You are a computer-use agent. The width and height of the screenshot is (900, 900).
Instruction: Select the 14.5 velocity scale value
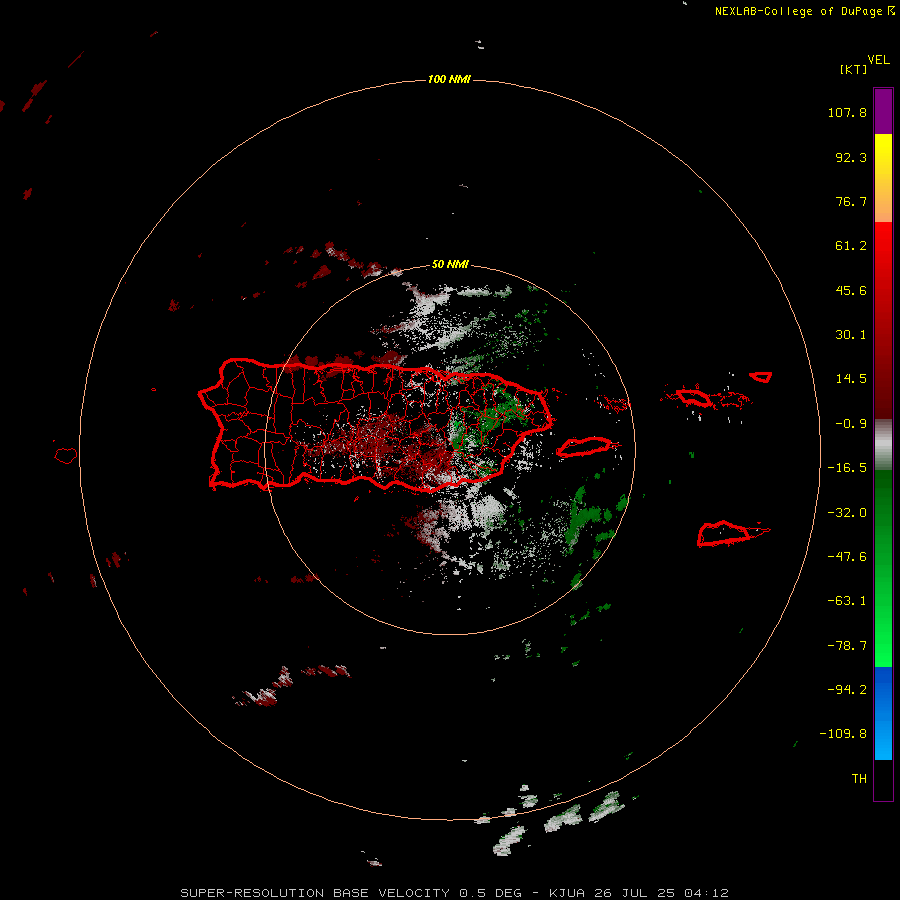[851, 379]
